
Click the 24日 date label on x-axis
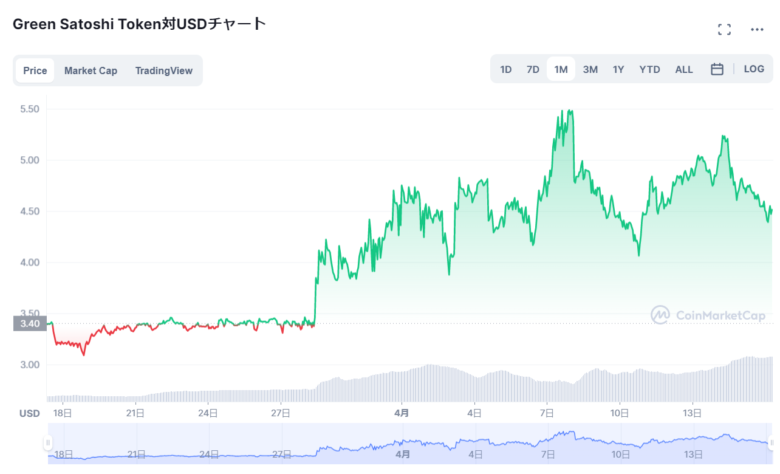pos(207,413)
